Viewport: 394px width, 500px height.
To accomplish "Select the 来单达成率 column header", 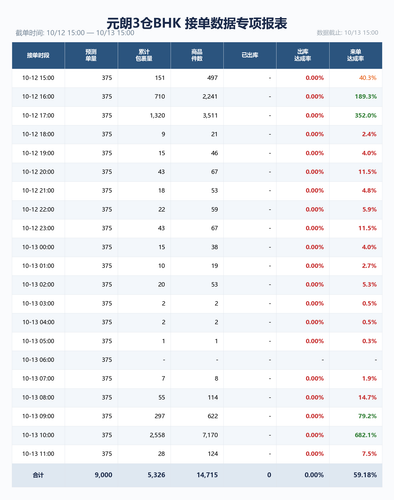I will [x=356, y=55].
